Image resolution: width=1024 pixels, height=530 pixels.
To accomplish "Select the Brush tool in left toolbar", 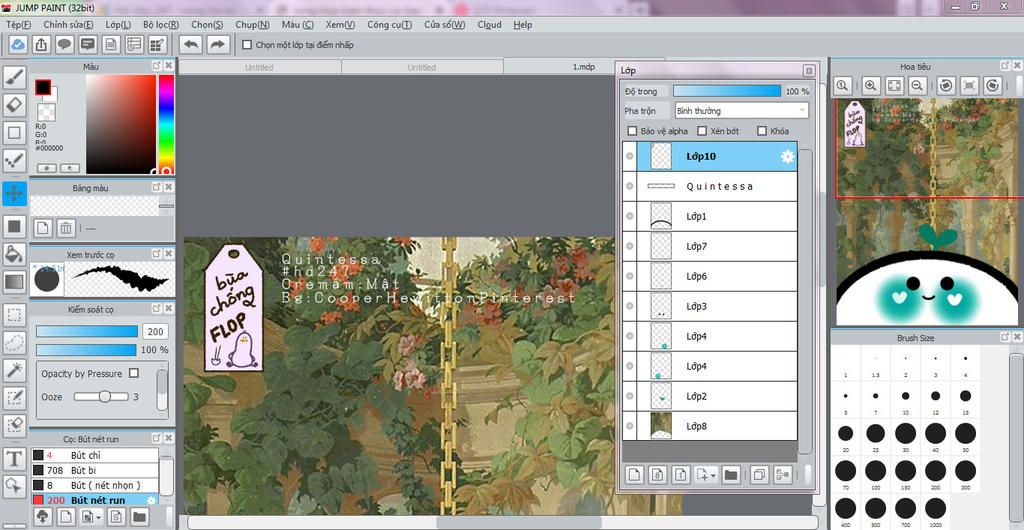I will [14, 77].
